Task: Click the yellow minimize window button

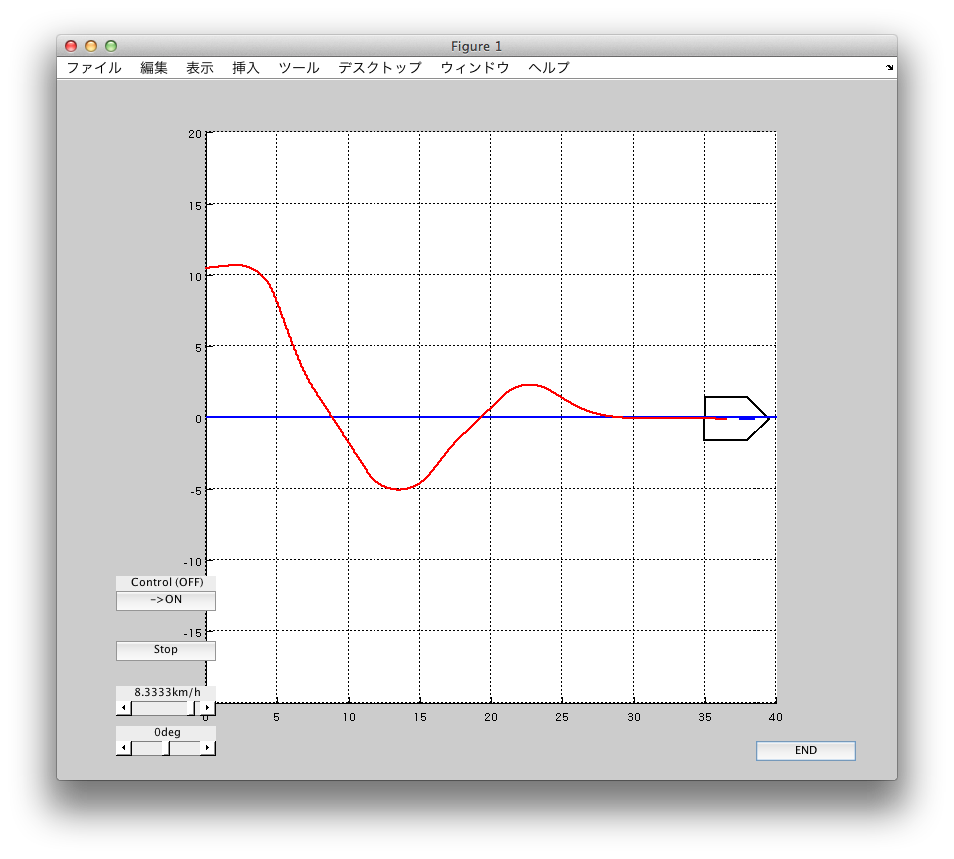Action: 91,46
